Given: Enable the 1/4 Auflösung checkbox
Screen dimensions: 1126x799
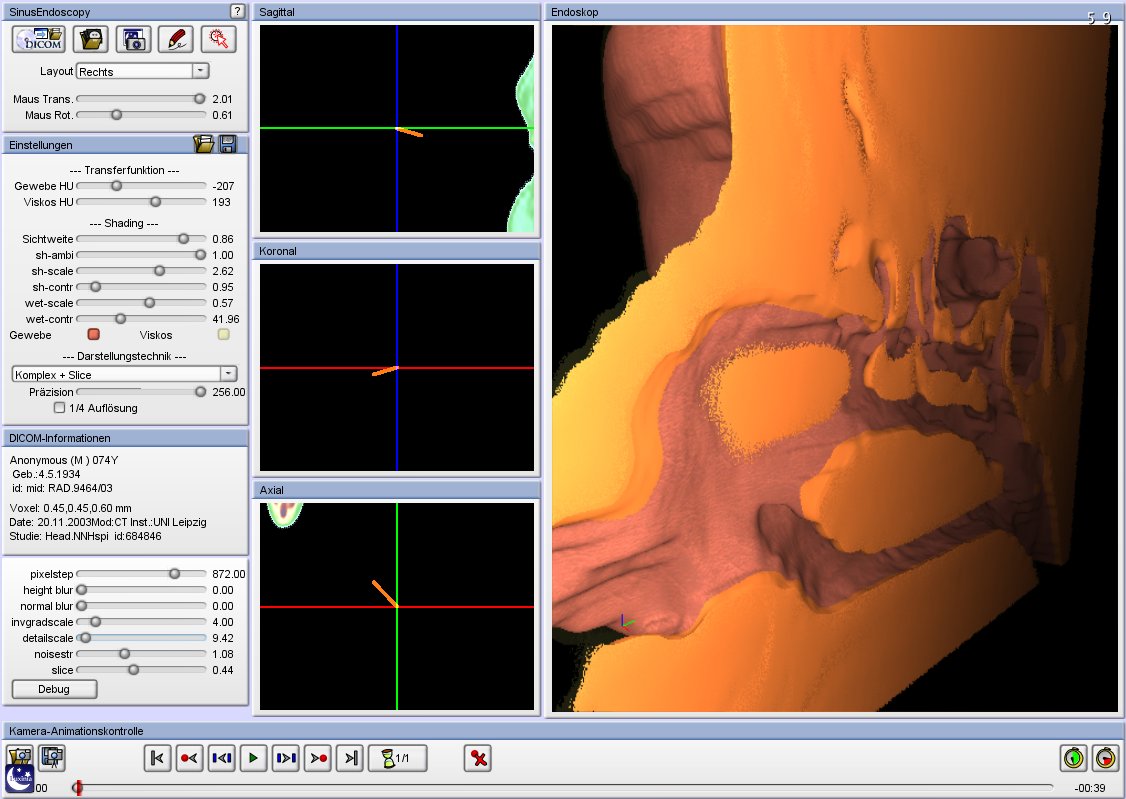Looking at the screenshot, I should pyautogui.click(x=60, y=408).
